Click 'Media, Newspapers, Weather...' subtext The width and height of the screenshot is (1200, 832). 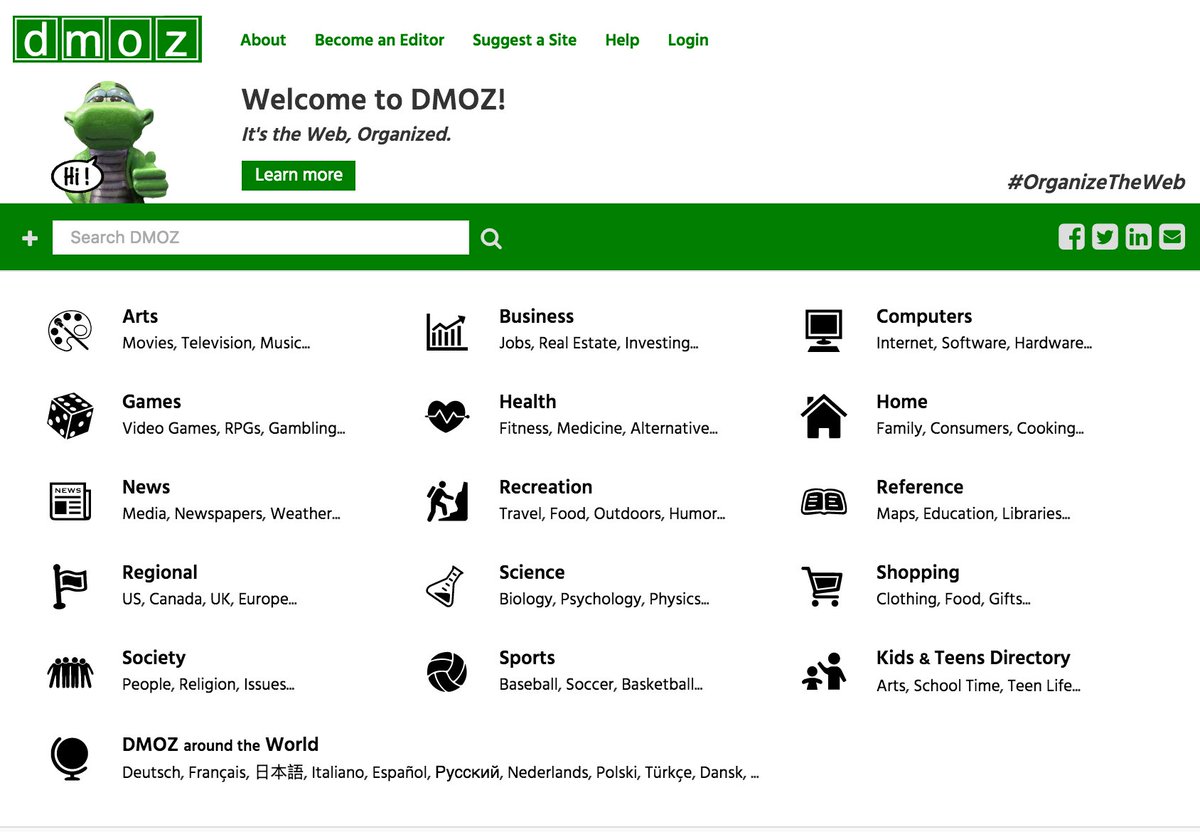231,513
